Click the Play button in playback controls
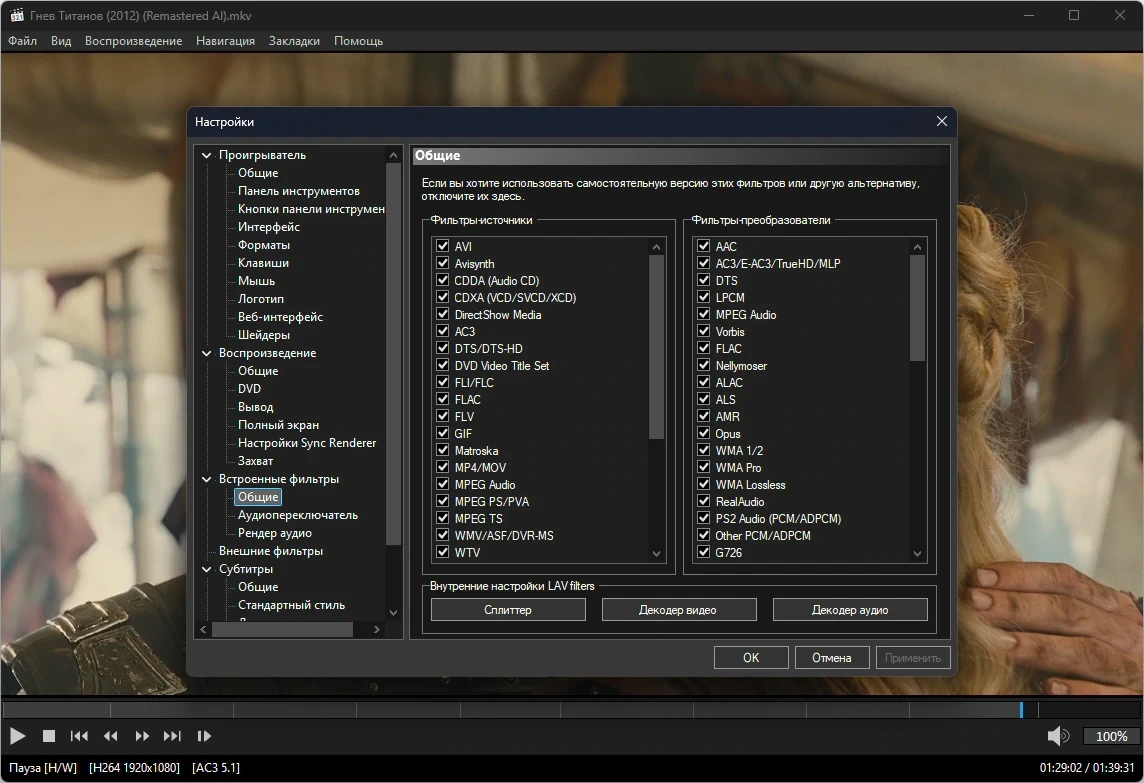 coord(18,736)
